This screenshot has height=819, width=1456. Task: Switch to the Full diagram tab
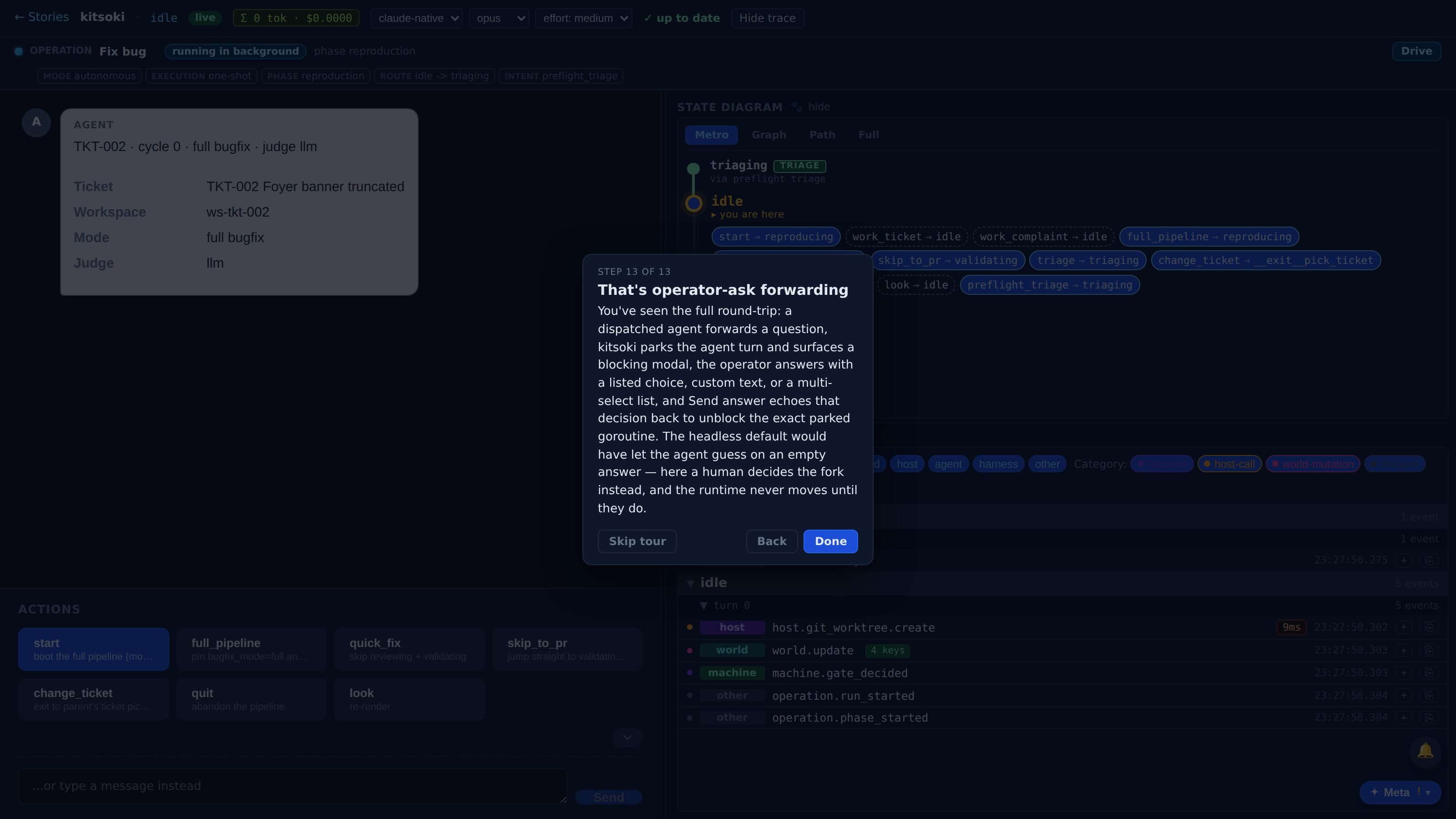pos(868,135)
